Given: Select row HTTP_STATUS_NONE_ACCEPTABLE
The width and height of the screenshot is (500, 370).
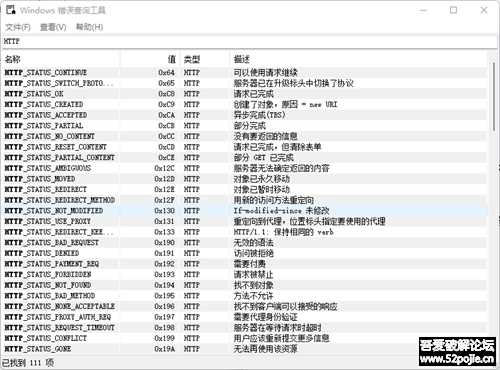Looking at the screenshot, I should (245, 306).
